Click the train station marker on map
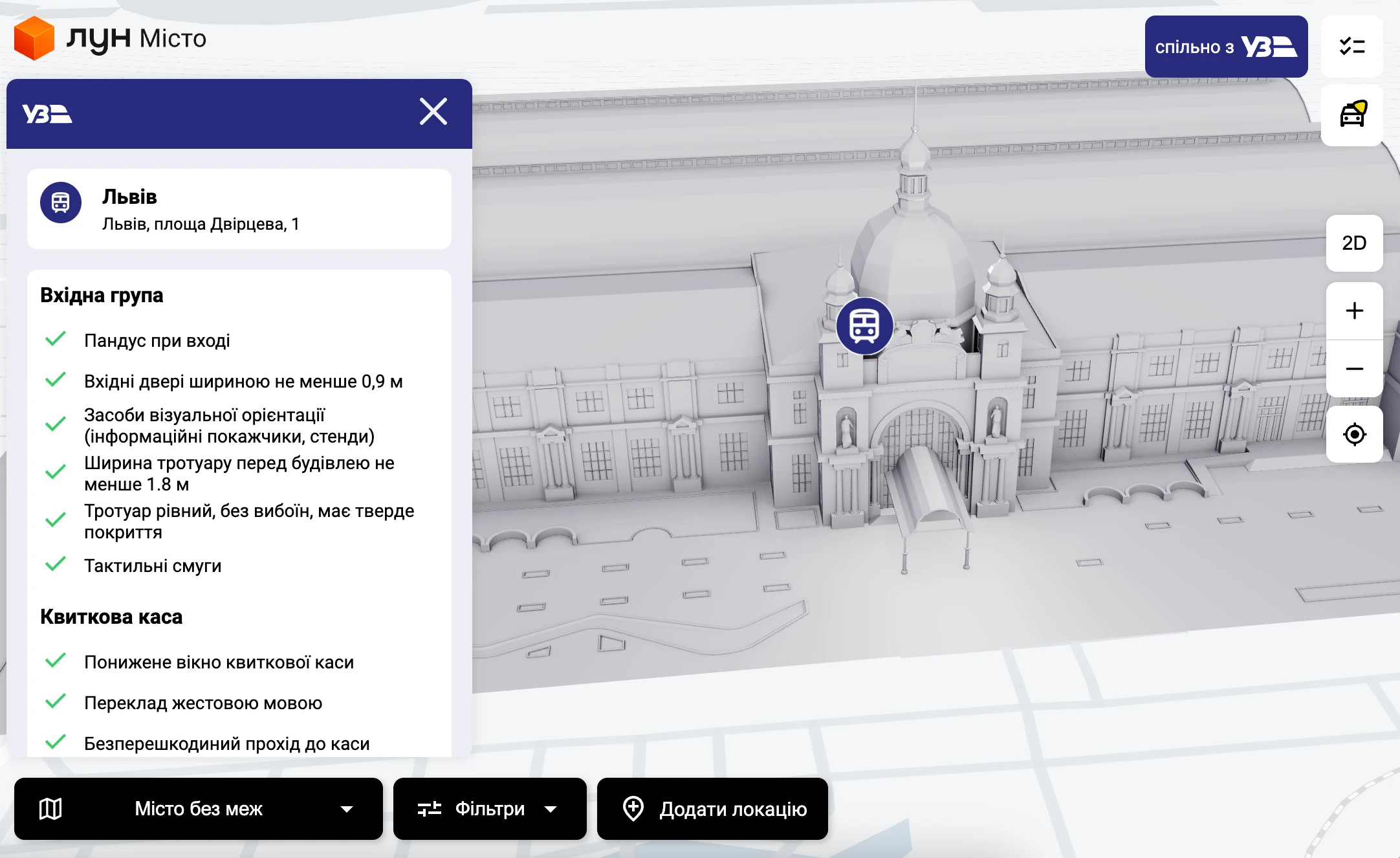This screenshot has height=858, width=1400. pyautogui.click(x=864, y=326)
